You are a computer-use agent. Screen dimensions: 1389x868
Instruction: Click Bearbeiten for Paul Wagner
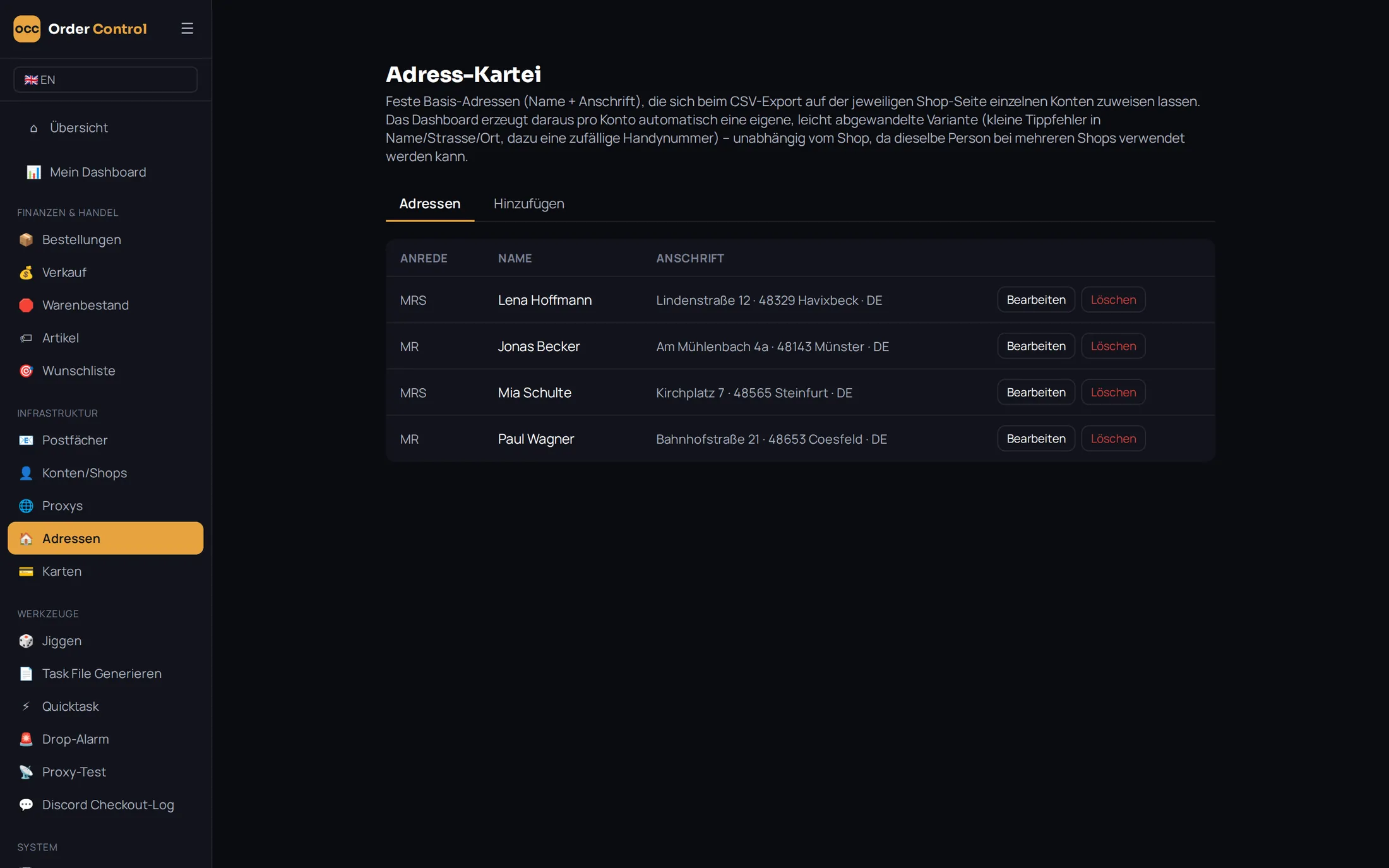coord(1036,439)
